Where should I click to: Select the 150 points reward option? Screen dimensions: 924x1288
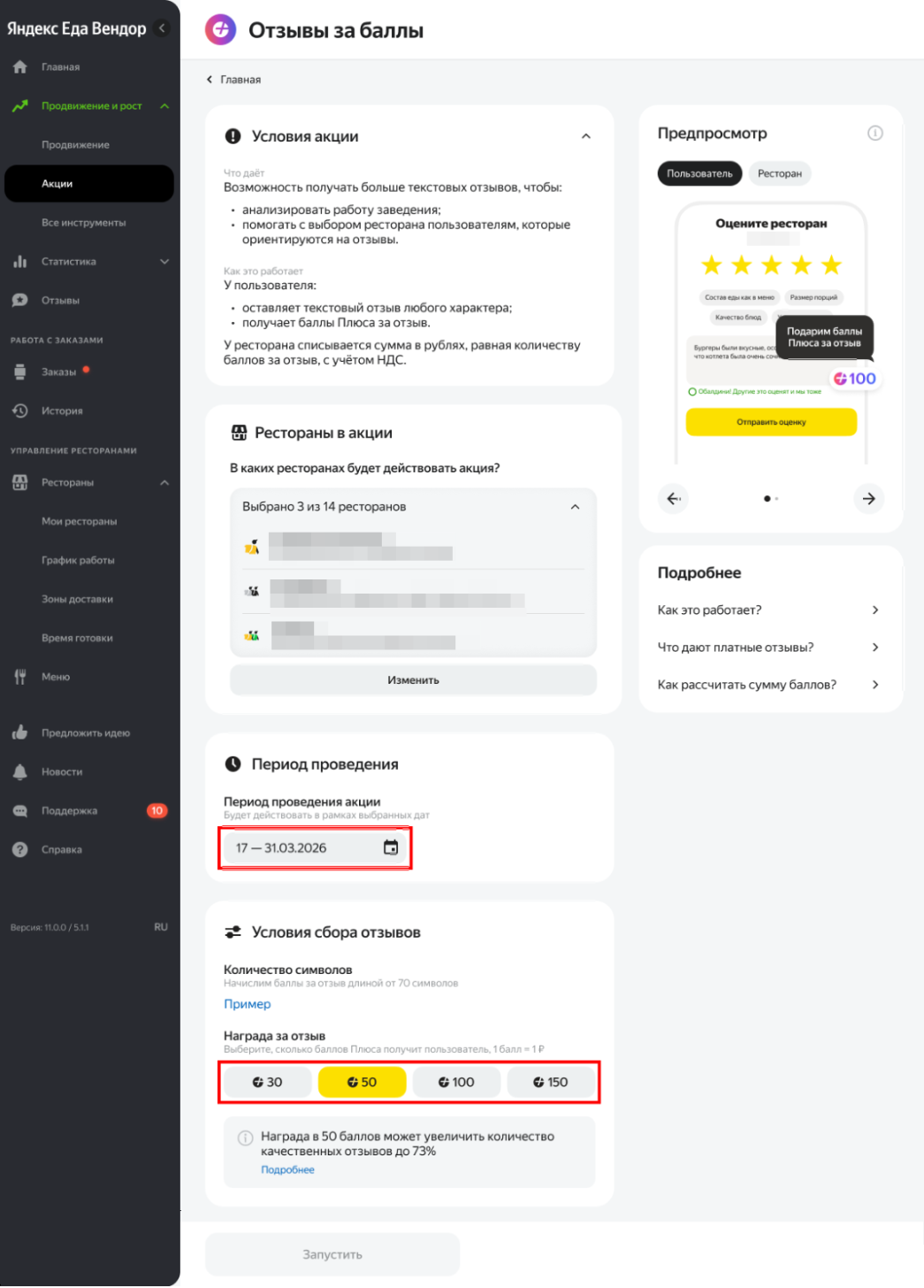click(x=551, y=1083)
